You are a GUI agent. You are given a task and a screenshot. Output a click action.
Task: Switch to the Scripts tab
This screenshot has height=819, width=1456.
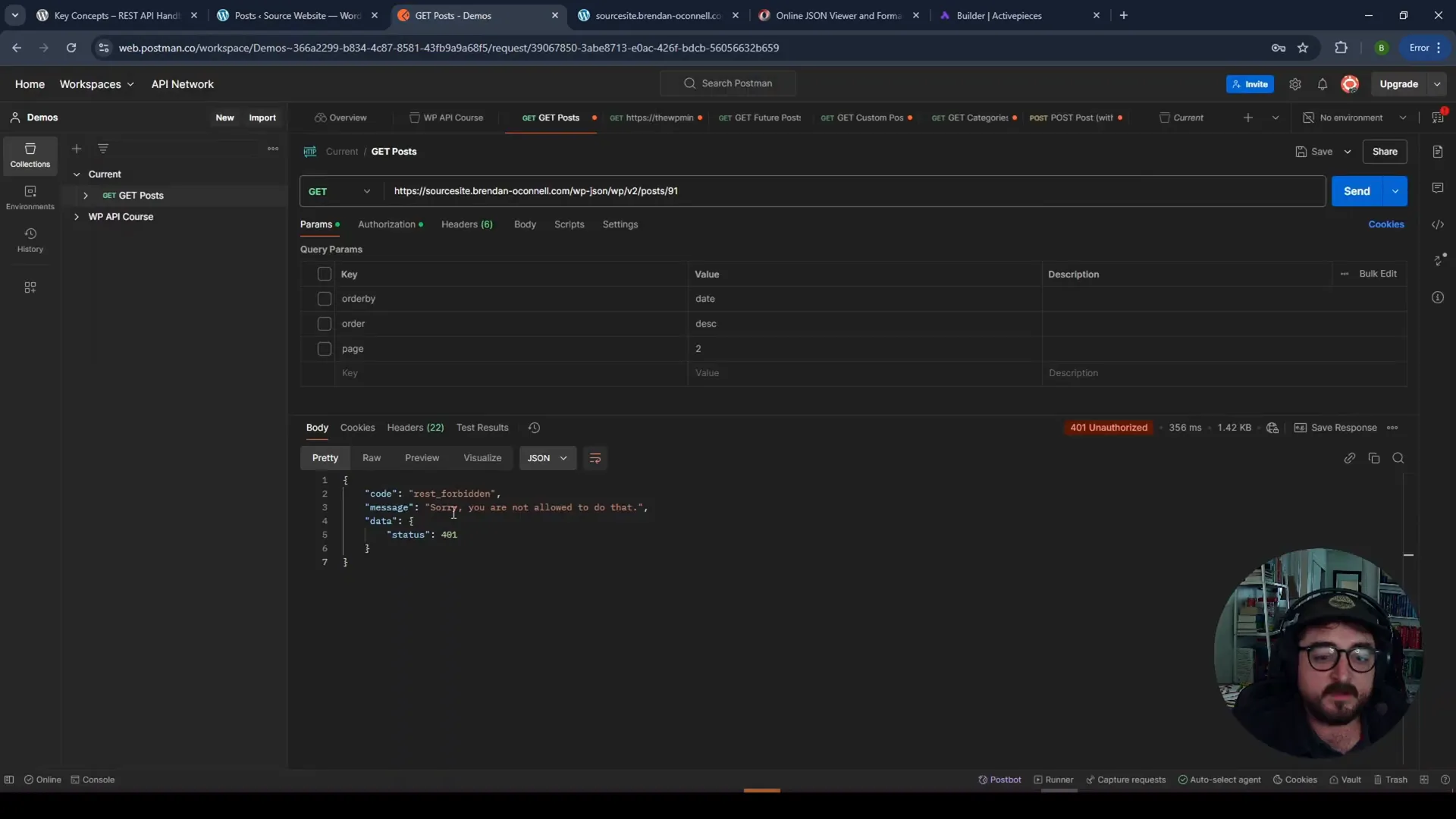[569, 224]
